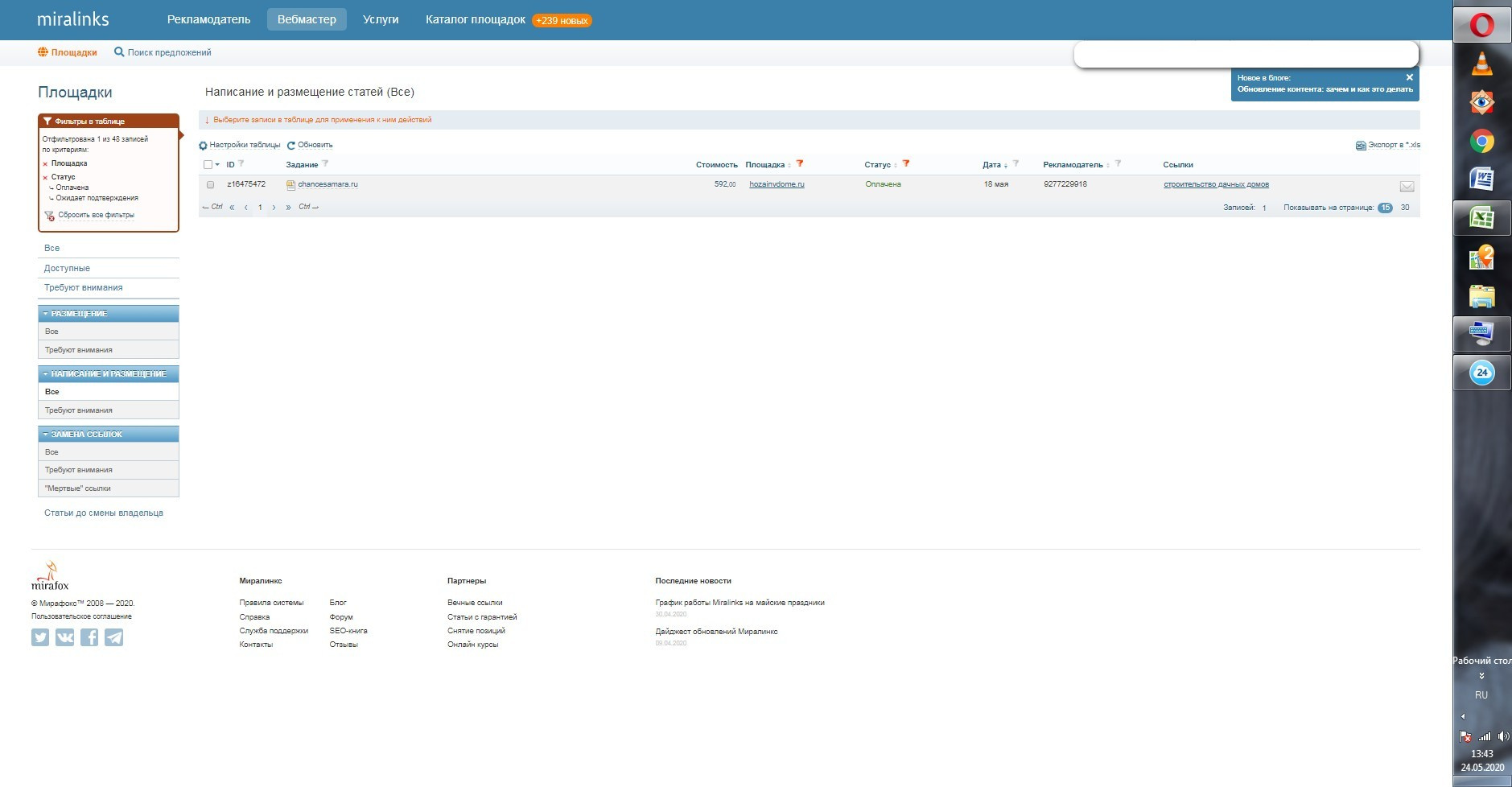The width and height of the screenshot is (1512, 787).
Task: Click the Настройки таблицы link
Action: click(x=245, y=145)
